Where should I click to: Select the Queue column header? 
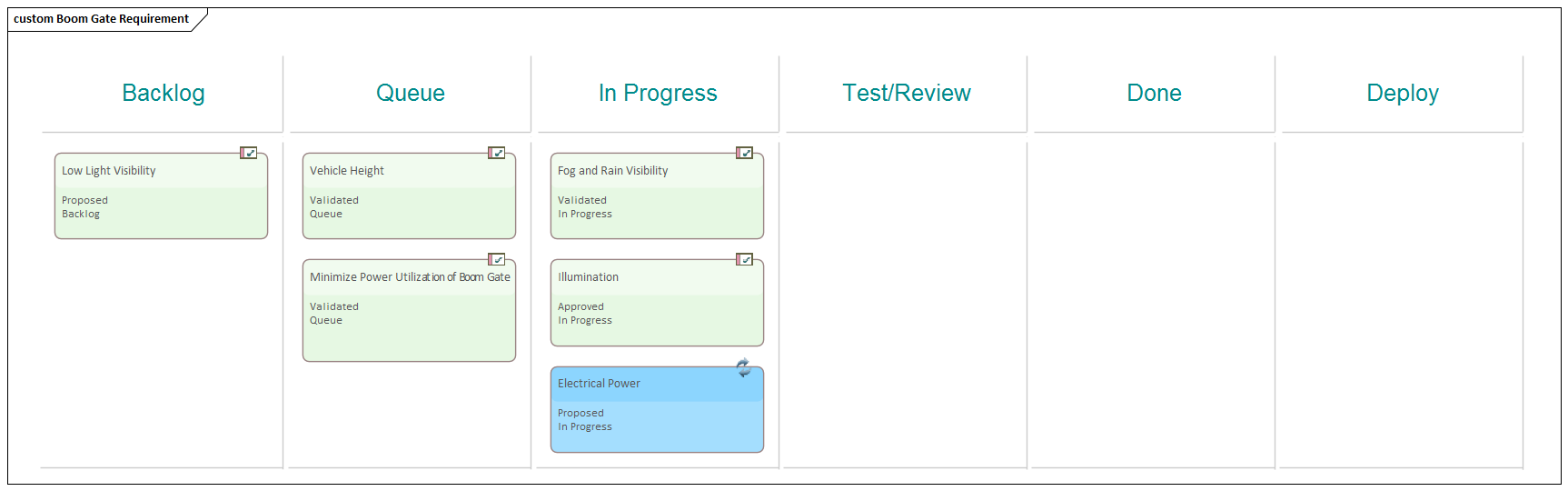point(411,93)
